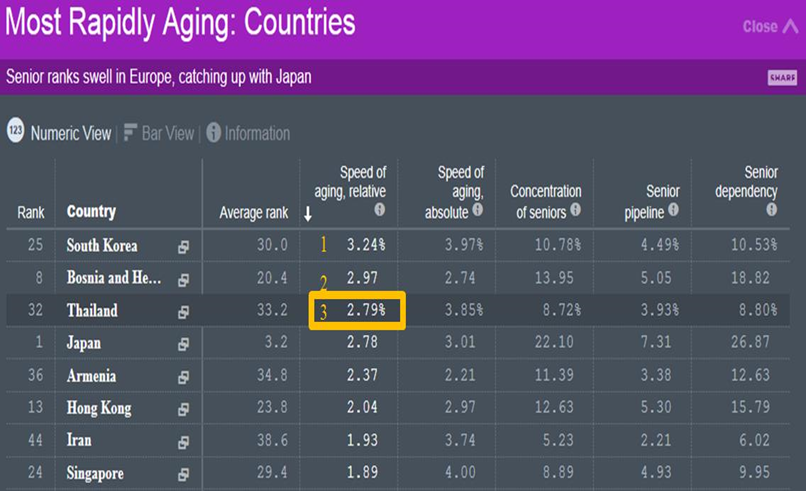The height and width of the screenshot is (491, 806).
Task: Open Hong Kong's detail popup icon
Action: pyautogui.click(x=184, y=410)
